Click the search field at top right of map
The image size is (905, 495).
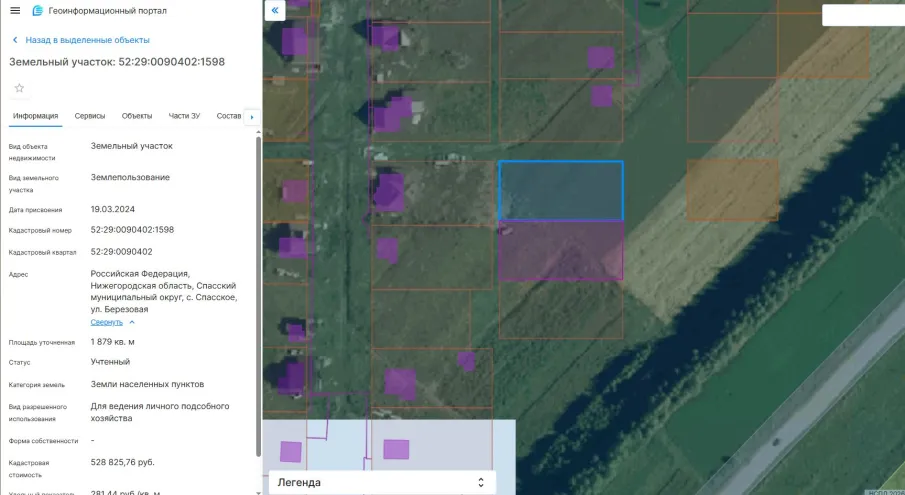(x=862, y=15)
